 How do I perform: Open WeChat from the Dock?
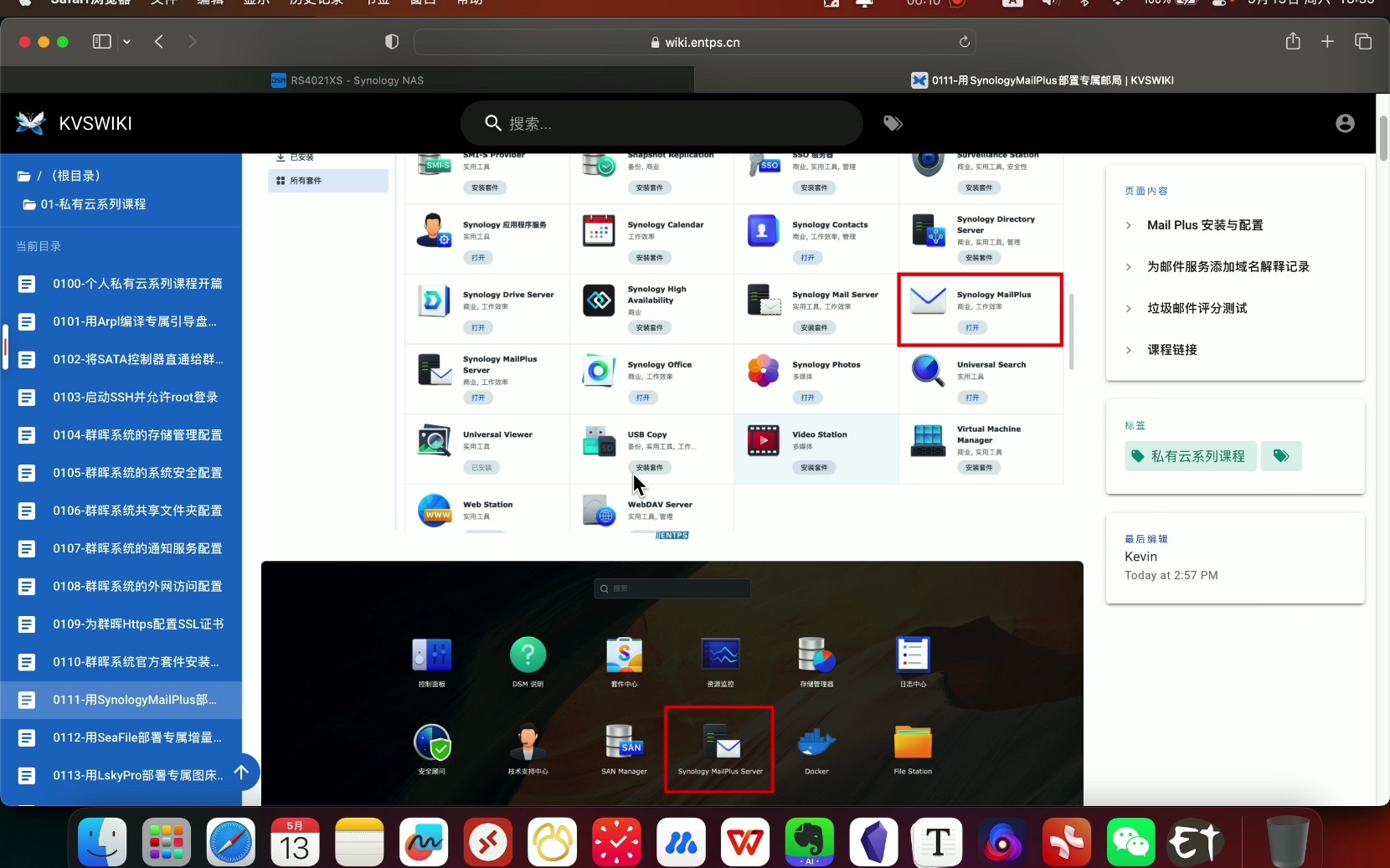click(x=1130, y=841)
